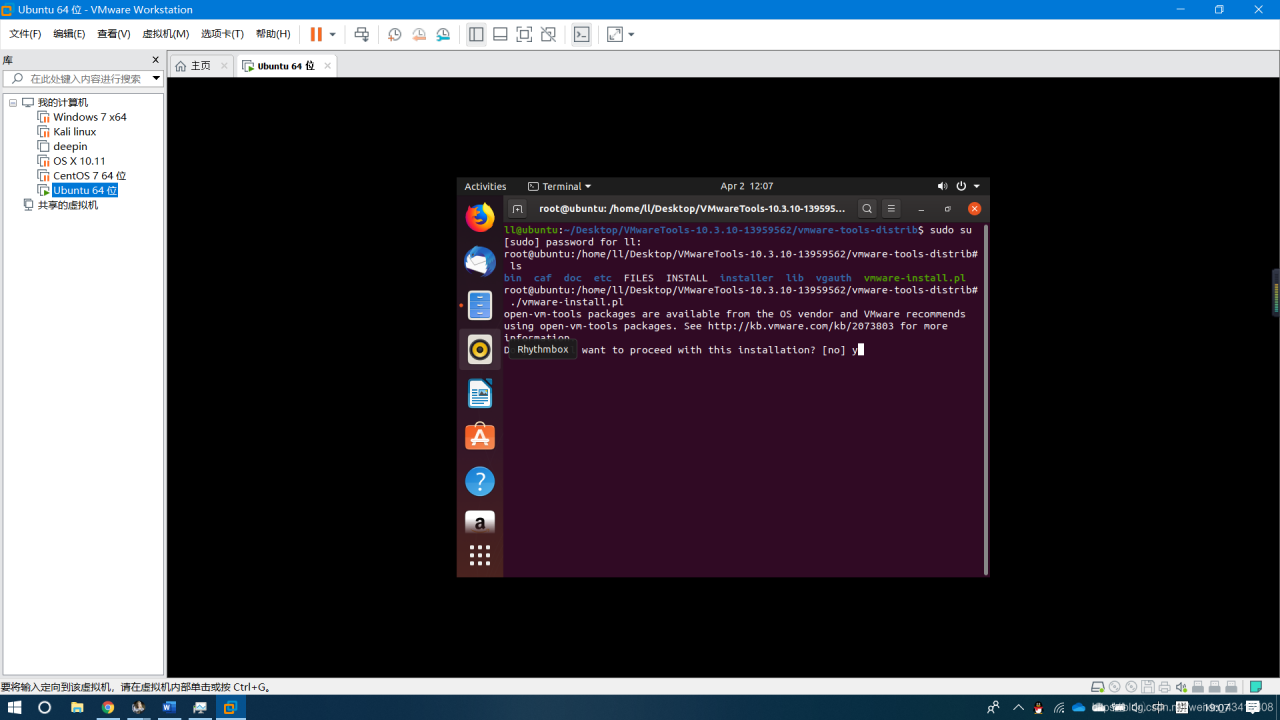Take a snapshot using the clock-plus icon

pyautogui.click(x=395, y=34)
